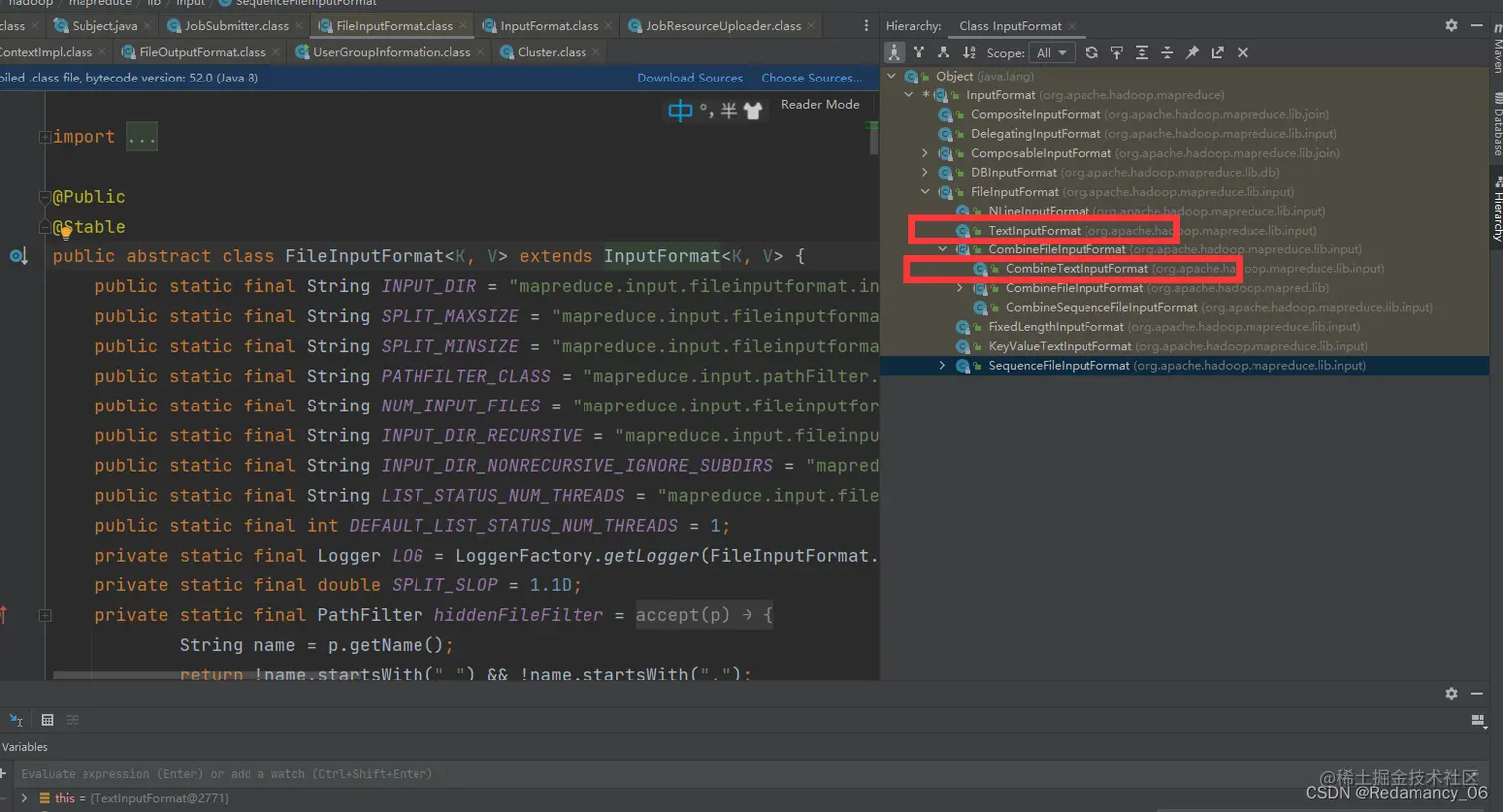Click Show Execution Point debugger icon
This screenshot has width=1503, height=812.
point(16,720)
